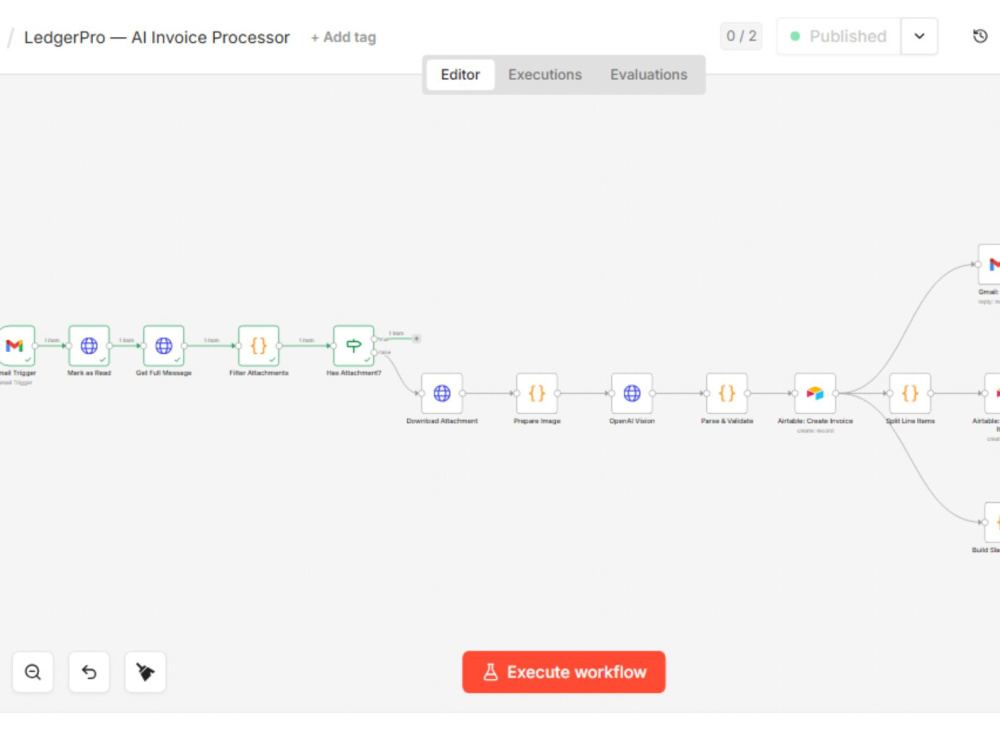
Task: Click the undo arrow button
Action: tap(89, 672)
